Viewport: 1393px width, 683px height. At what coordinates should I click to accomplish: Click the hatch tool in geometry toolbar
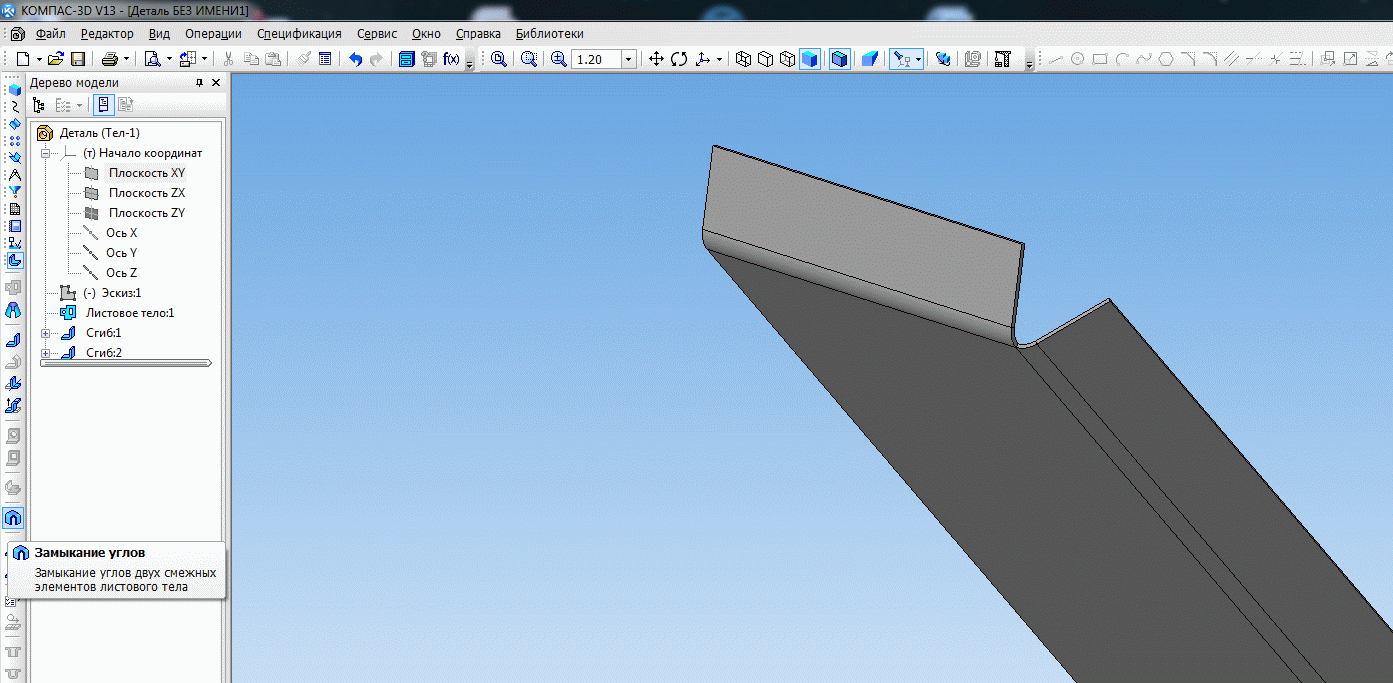[1231, 59]
